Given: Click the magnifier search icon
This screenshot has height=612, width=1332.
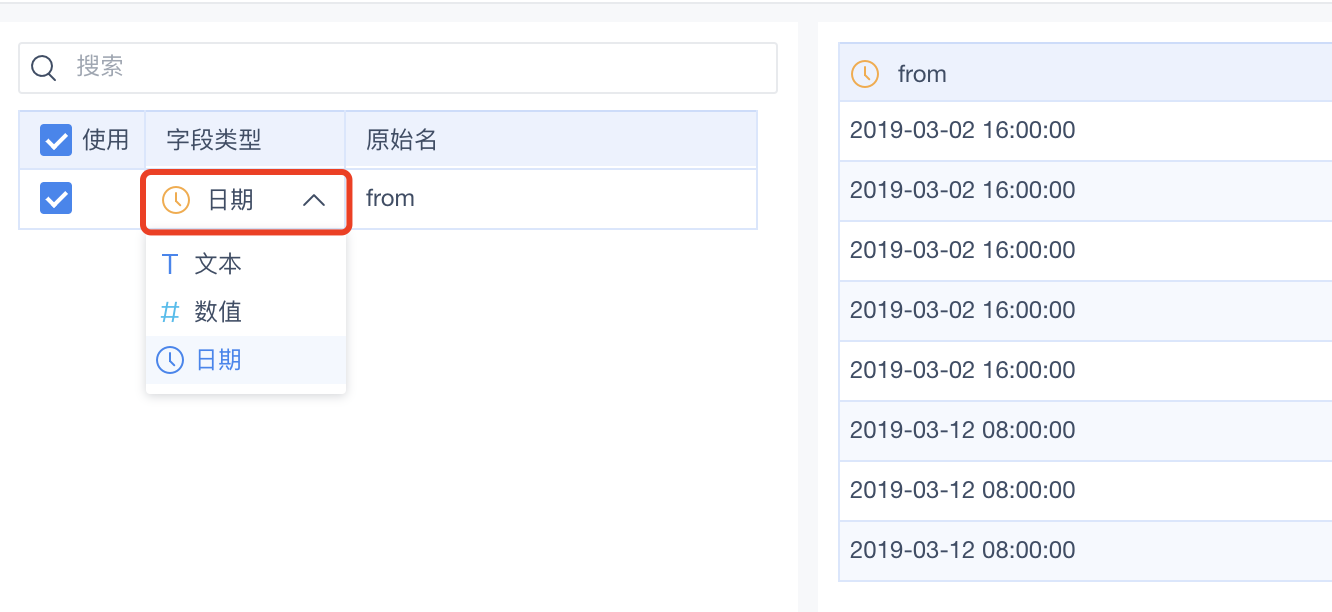Looking at the screenshot, I should (44, 68).
